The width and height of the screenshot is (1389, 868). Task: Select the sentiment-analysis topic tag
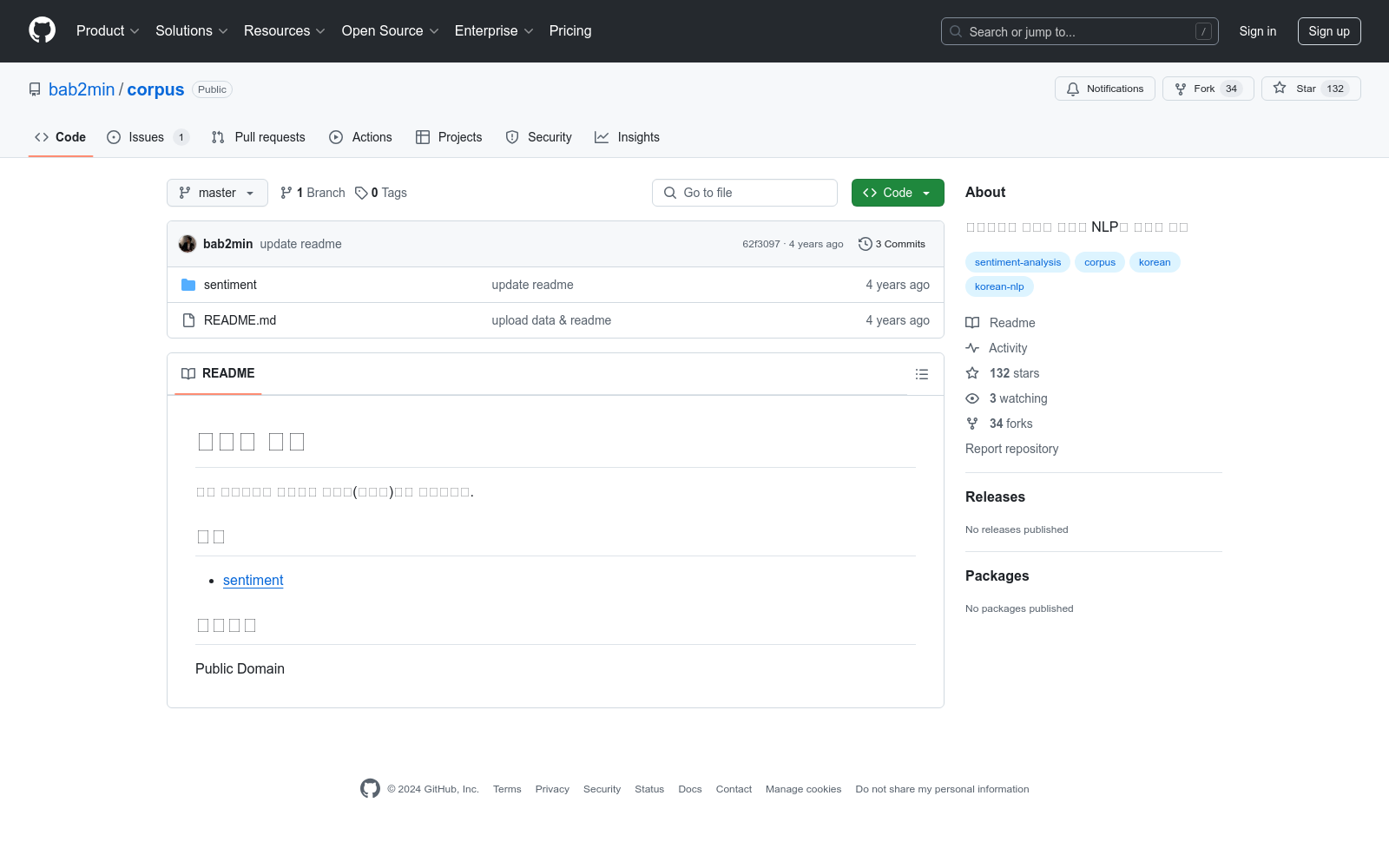[1017, 262]
